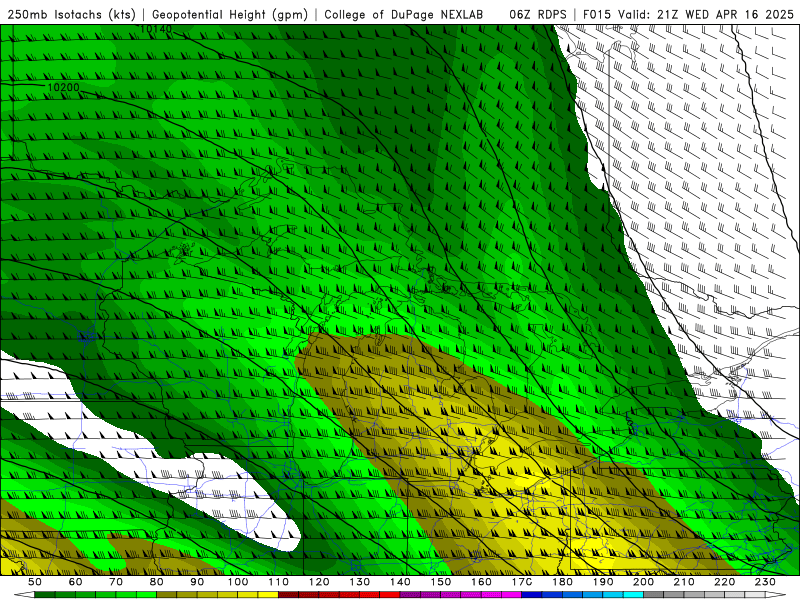Click the 10140 height contour label

(x=156, y=29)
